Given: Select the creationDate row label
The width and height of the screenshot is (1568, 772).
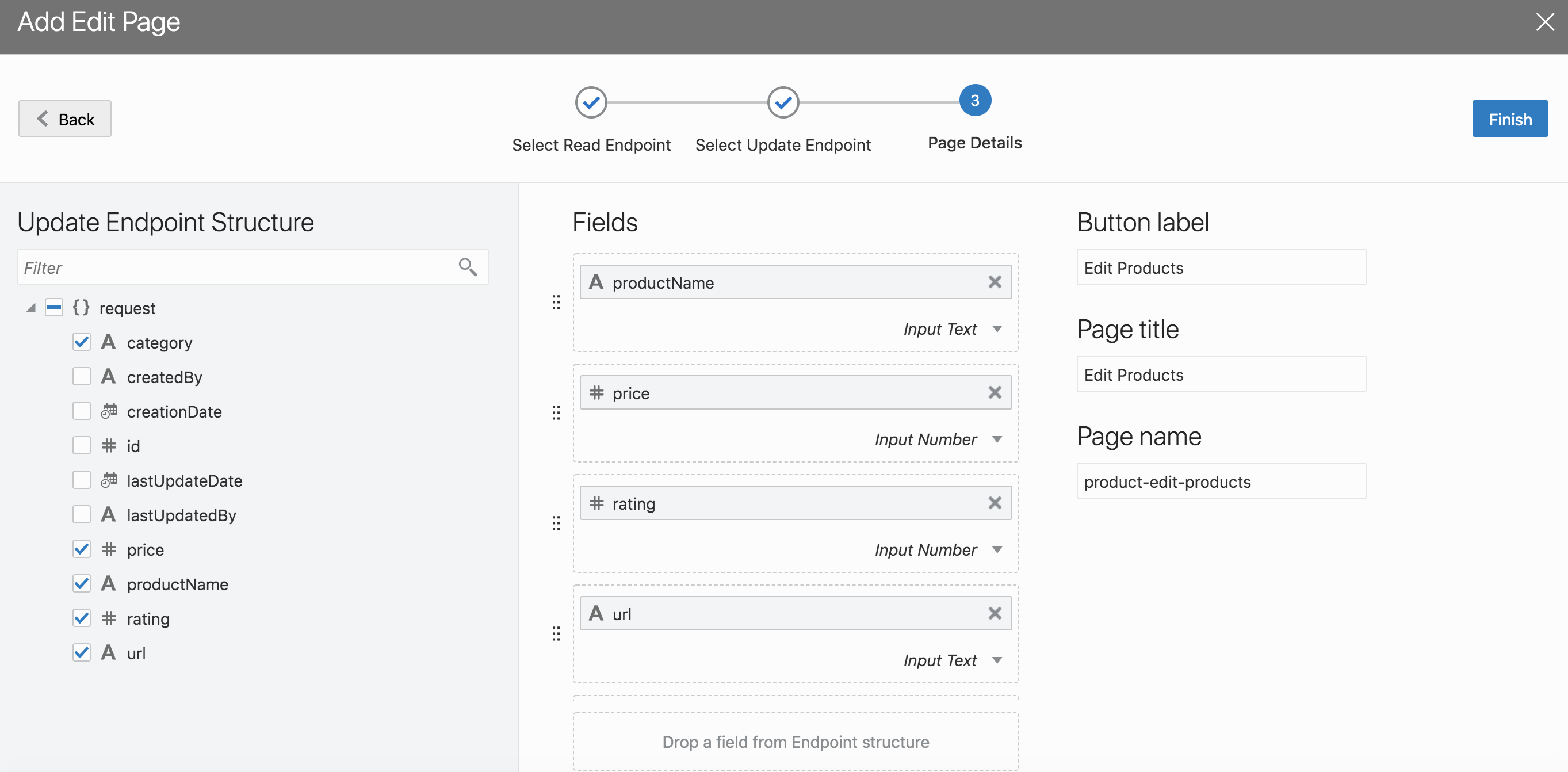Looking at the screenshot, I should click(174, 411).
